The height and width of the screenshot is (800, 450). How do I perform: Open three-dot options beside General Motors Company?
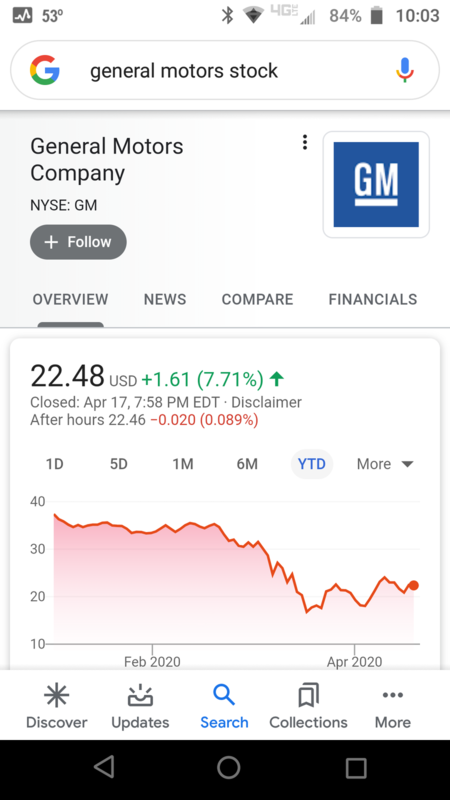coord(305,142)
